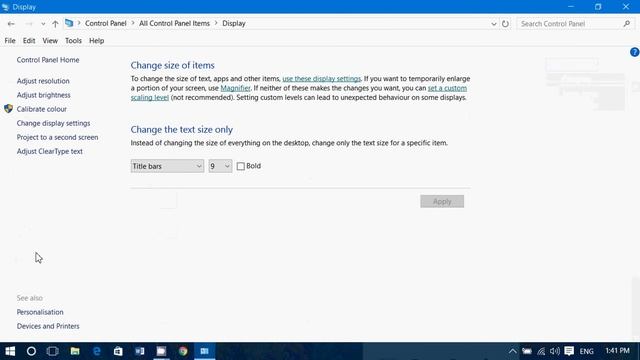Open the Windows Start menu
The image size is (640, 360).
coord(10,351)
